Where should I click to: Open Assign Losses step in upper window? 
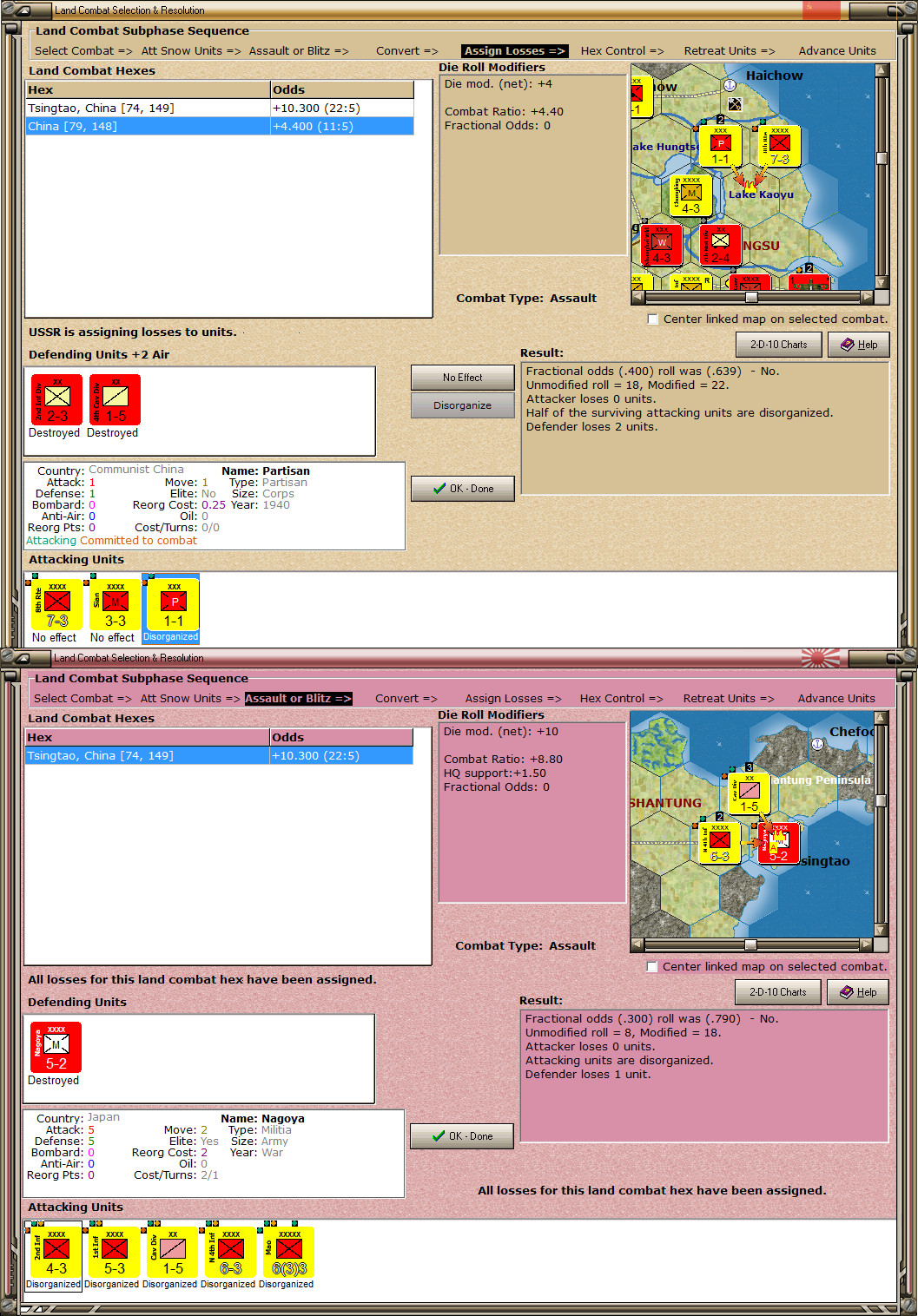[514, 51]
